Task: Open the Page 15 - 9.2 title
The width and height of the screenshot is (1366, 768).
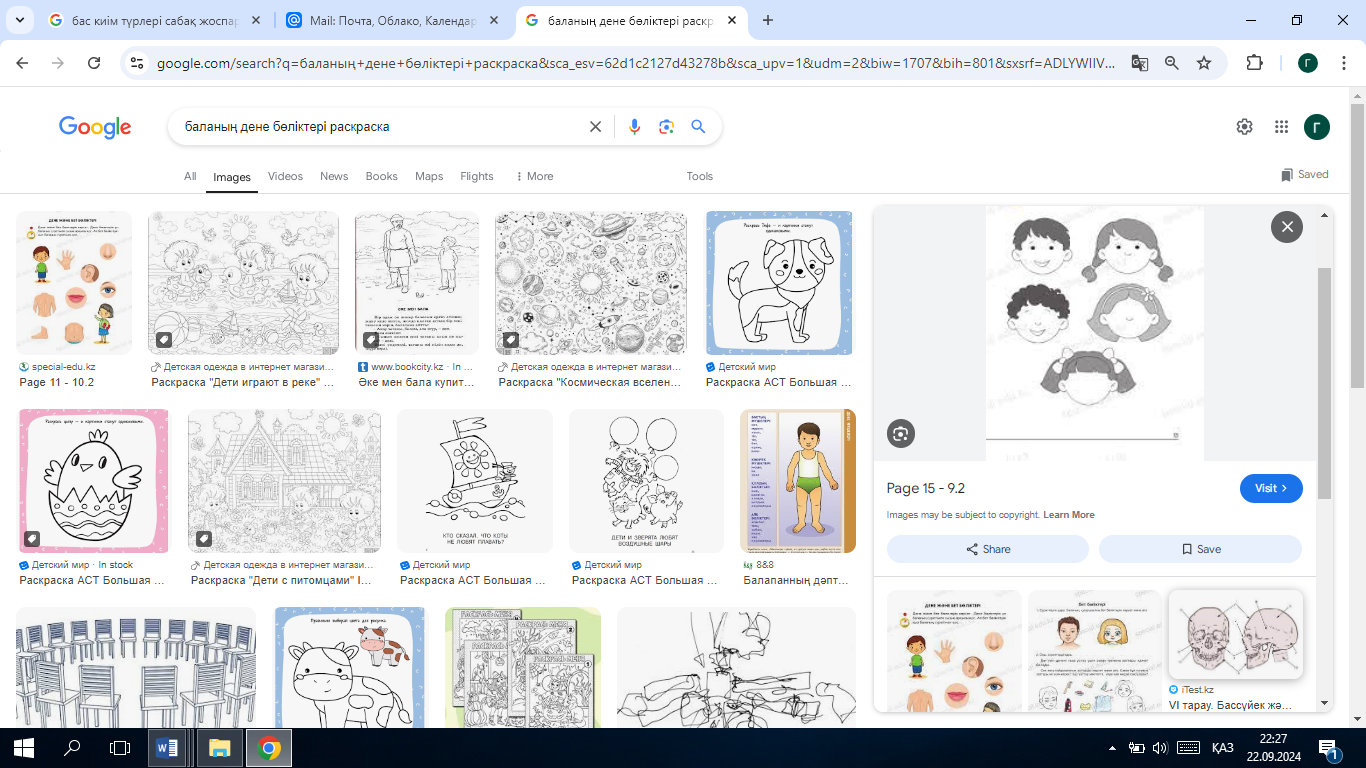Action: pos(926,488)
